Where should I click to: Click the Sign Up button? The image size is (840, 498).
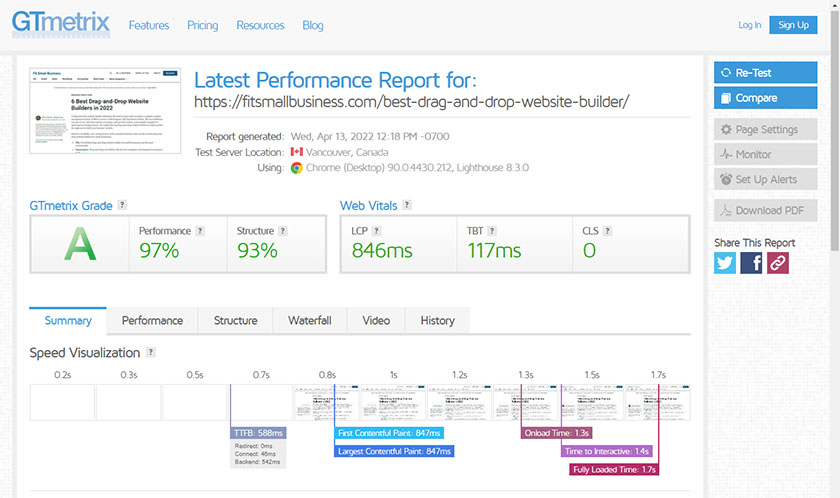(x=793, y=25)
